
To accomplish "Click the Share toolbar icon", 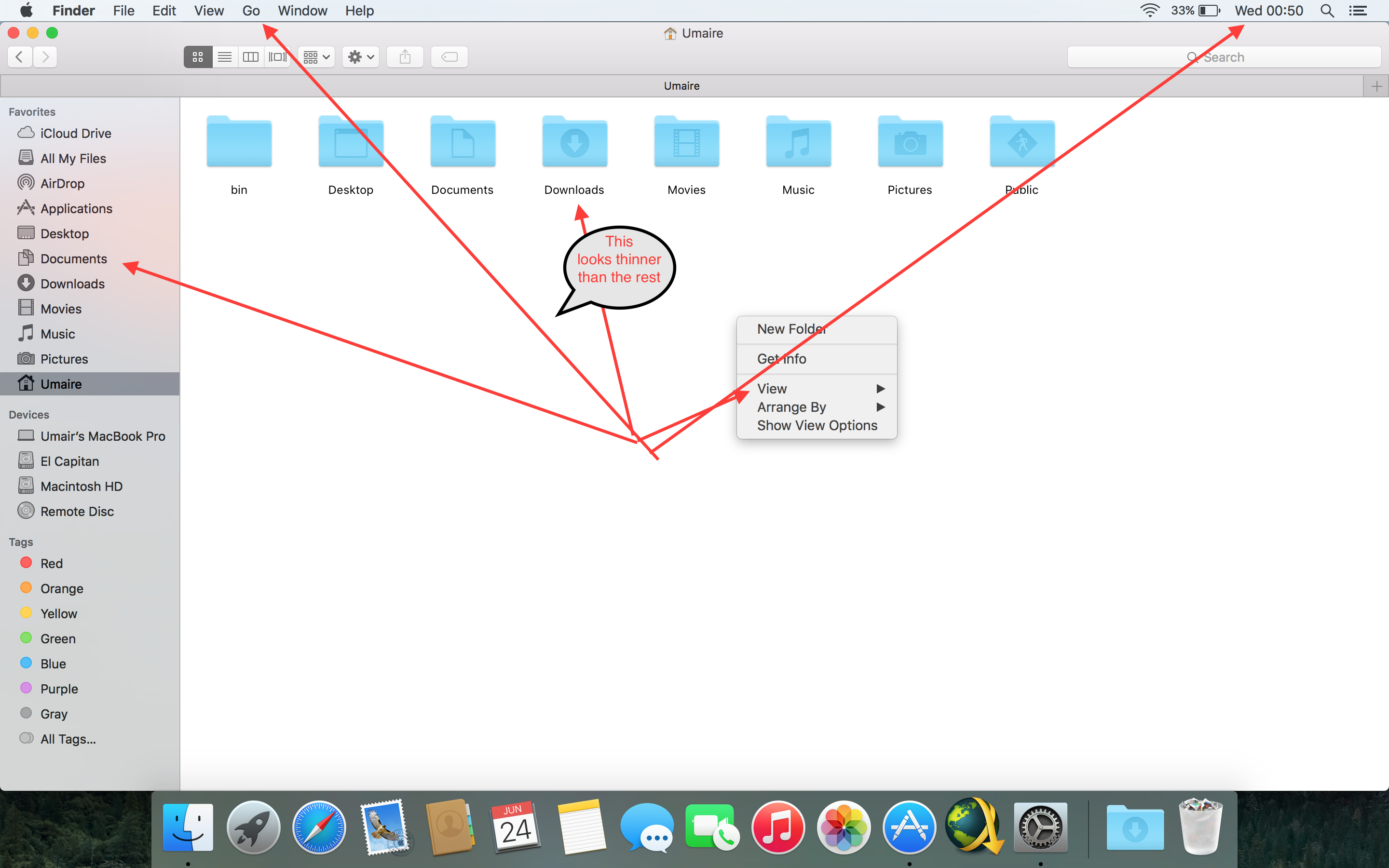I will tap(405, 57).
